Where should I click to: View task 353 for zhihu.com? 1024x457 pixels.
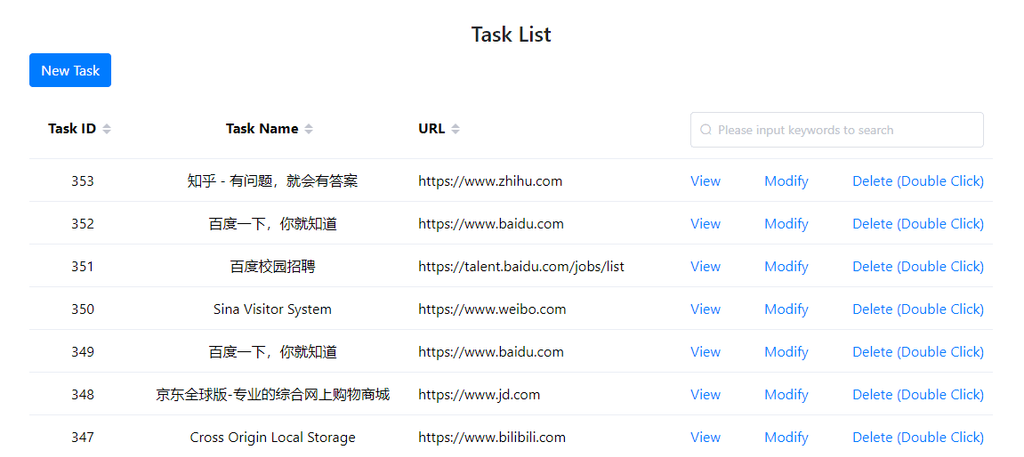[705, 181]
